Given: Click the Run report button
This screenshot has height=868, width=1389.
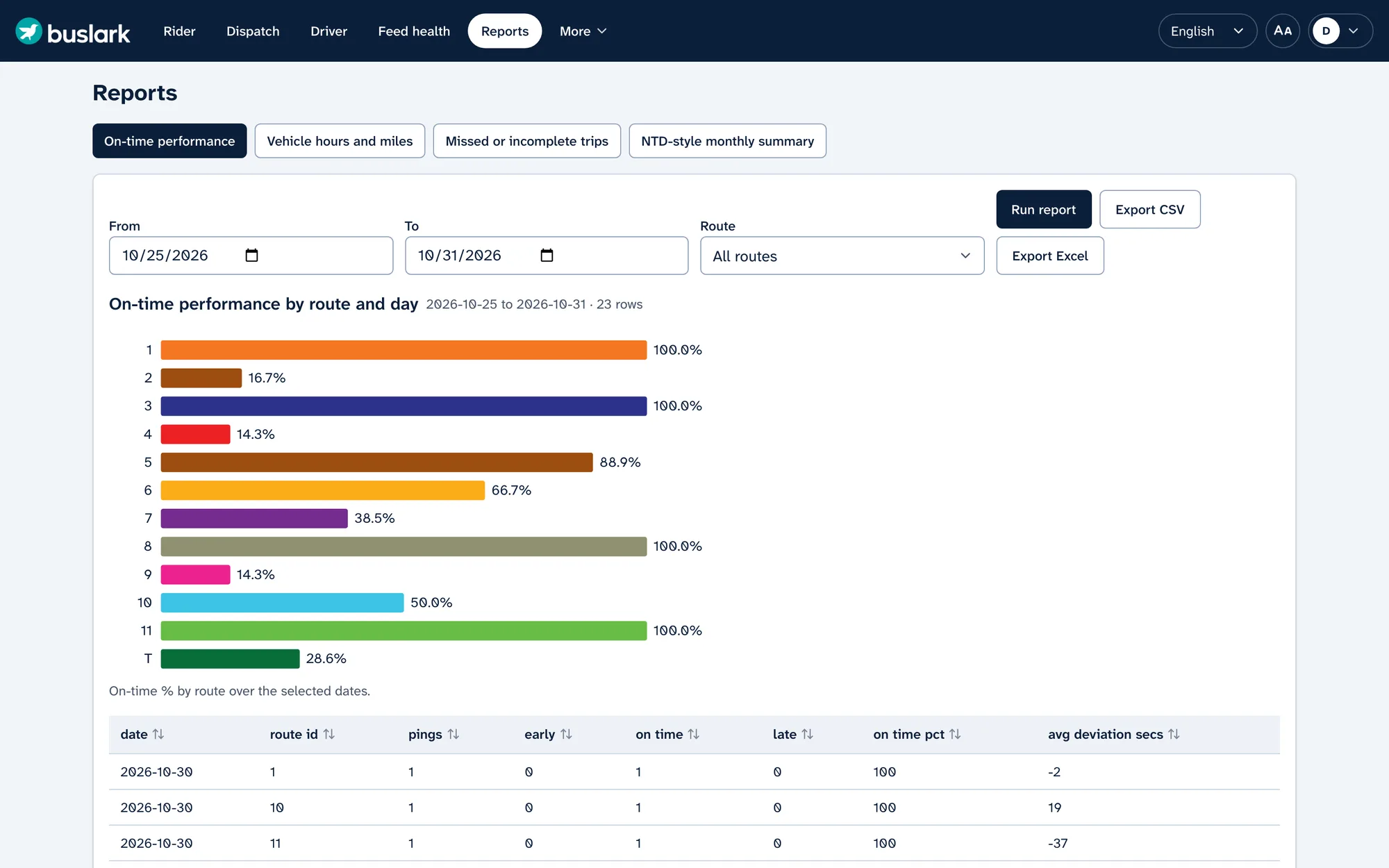Looking at the screenshot, I should tap(1043, 209).
